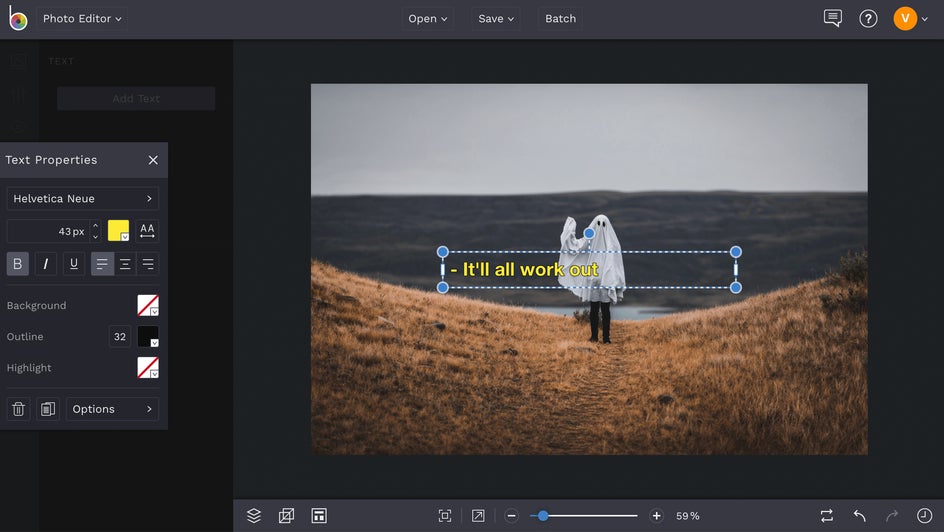Viewport: 944px width, 532px height.
Task: Click the Batch button
Action: coord(560,18)
